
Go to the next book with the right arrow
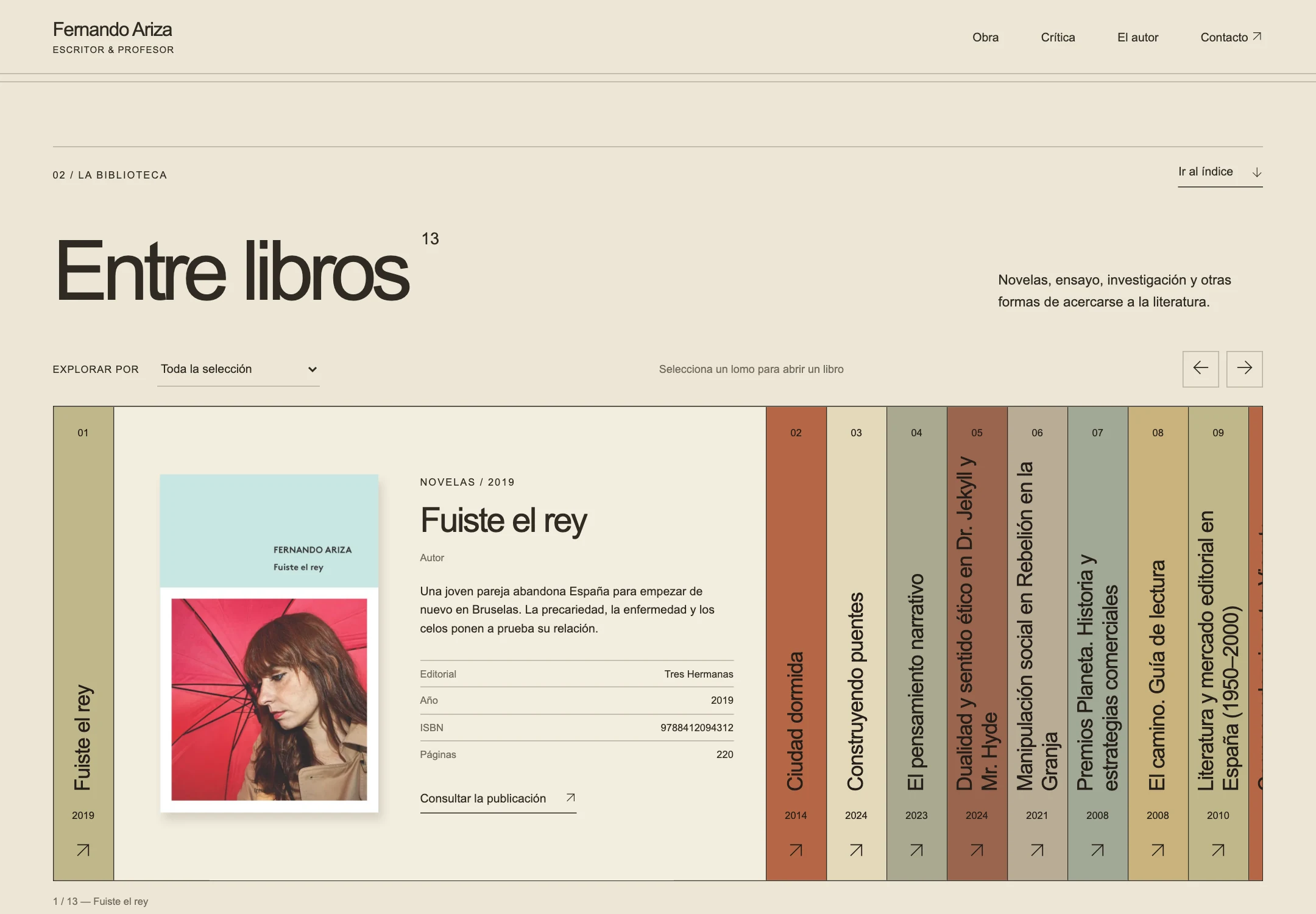pyautogui.click(x=1244, y=369)
